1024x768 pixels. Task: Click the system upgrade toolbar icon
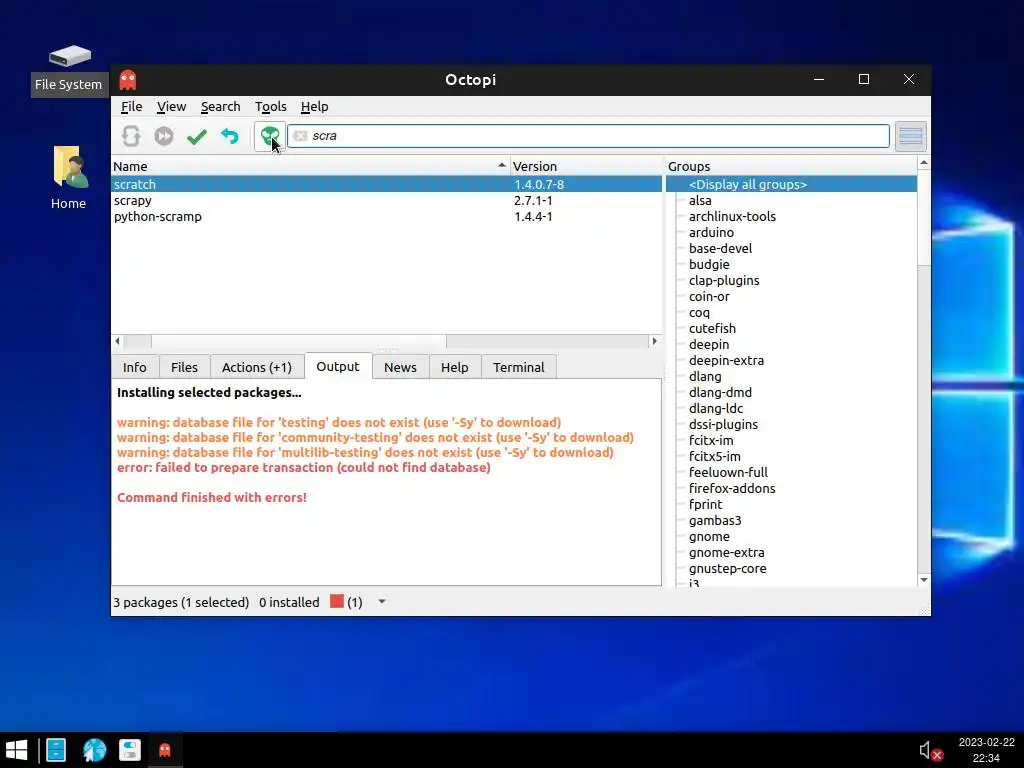164,136
